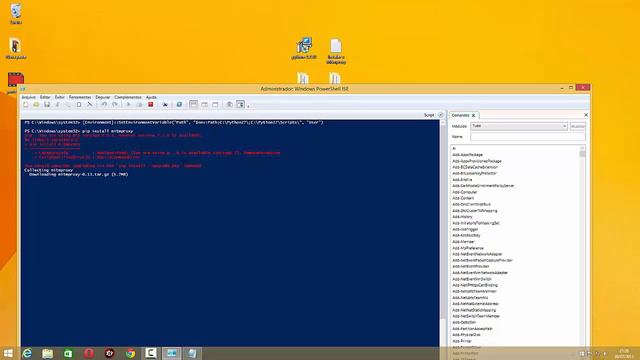Select Add-CertificateEnrollmentPolicyServer command

[x=483, y=186]
